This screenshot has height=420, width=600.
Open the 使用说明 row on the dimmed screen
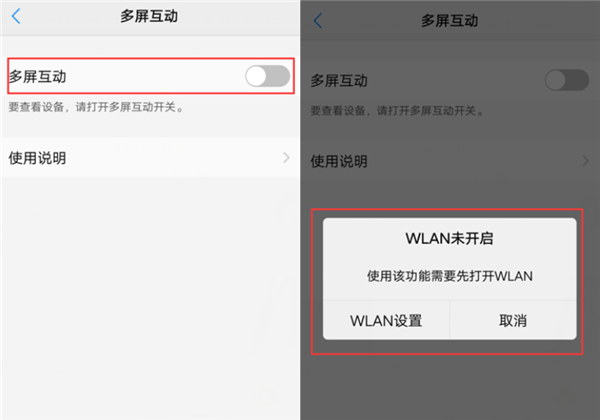450,161
